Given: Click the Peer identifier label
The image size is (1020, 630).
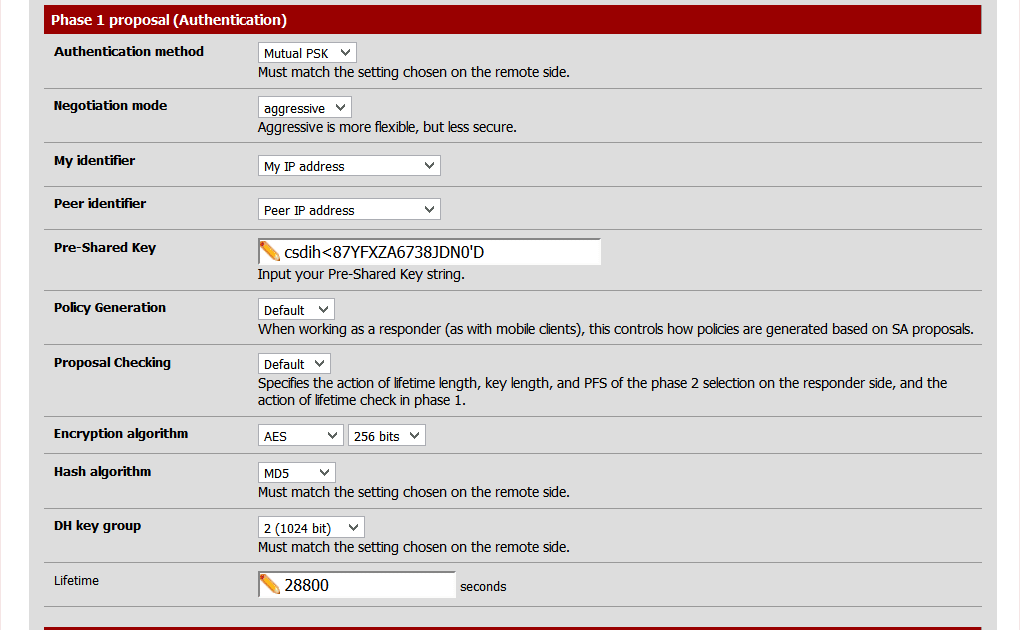Looking at the screenshot, I should [100, 203].
